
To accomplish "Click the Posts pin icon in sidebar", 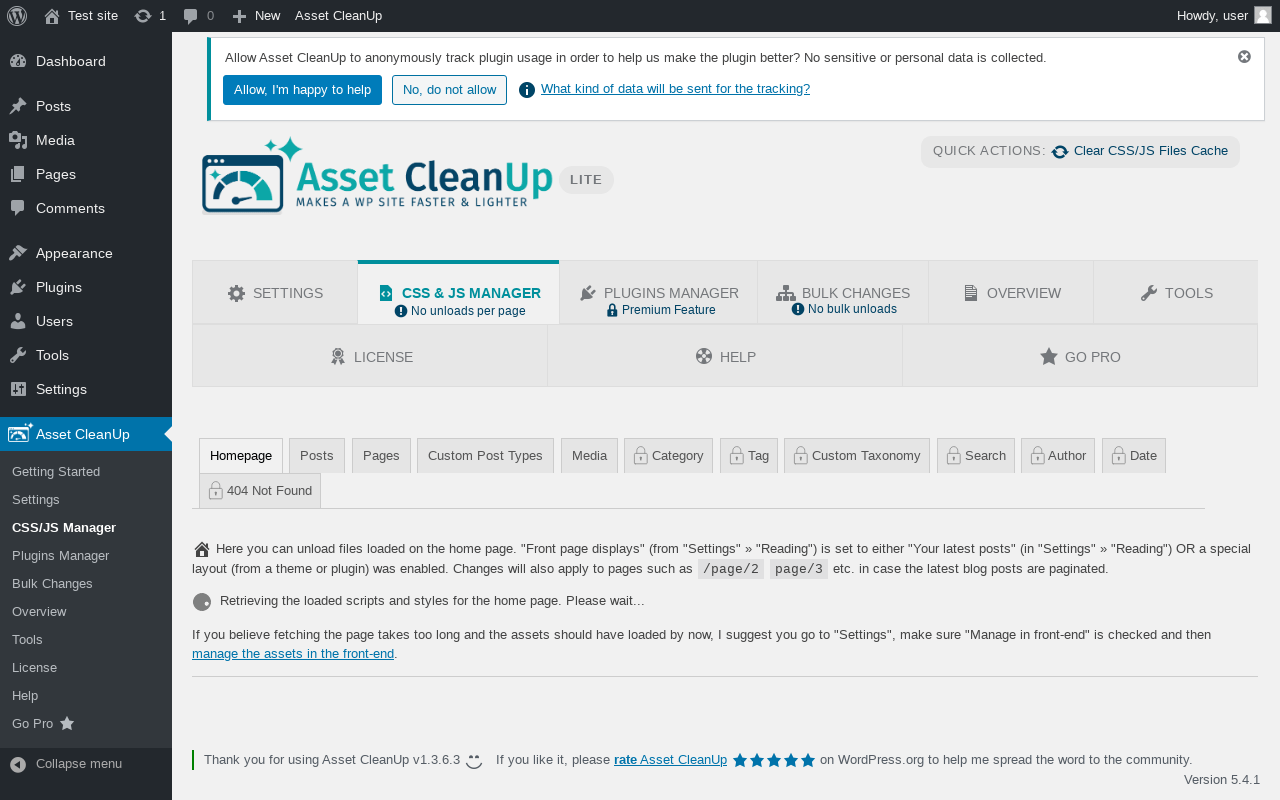I will [x=18, y=106].
